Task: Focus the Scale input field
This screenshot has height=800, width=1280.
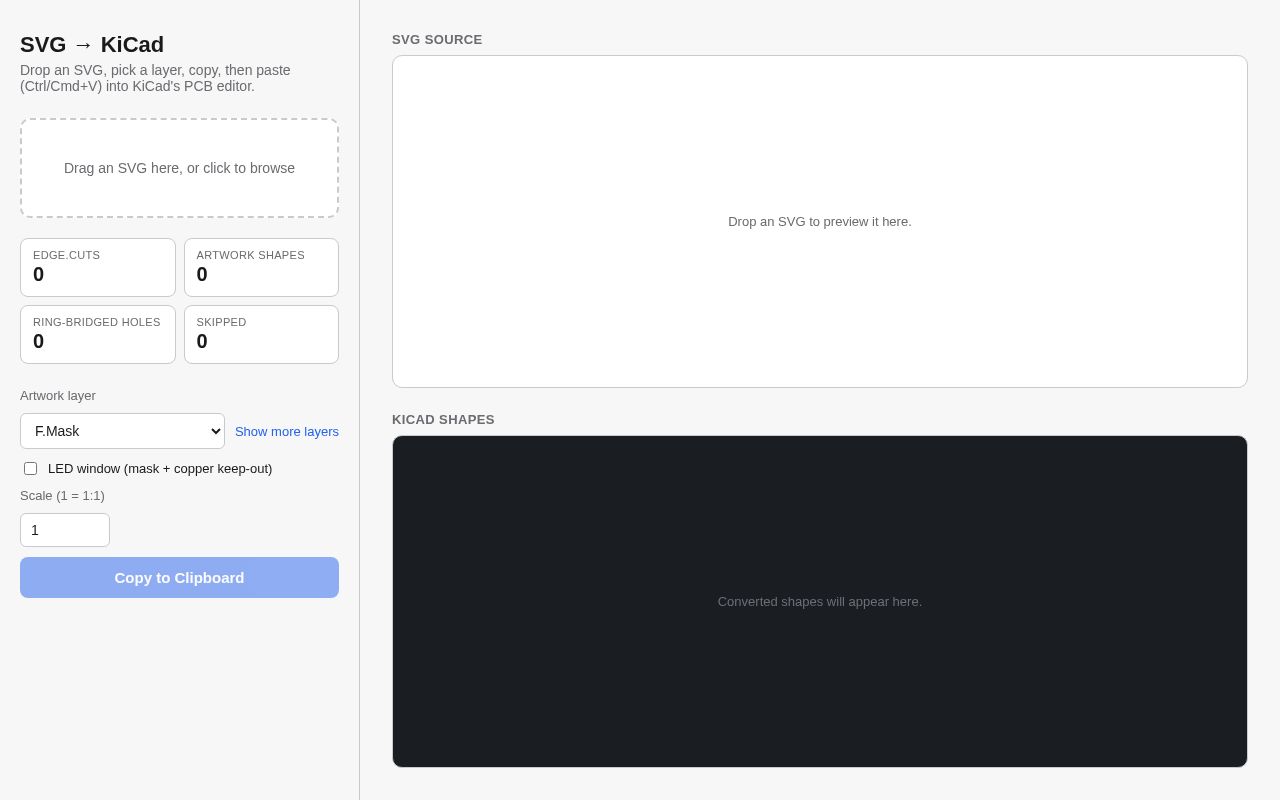Action: coord(65,530)
